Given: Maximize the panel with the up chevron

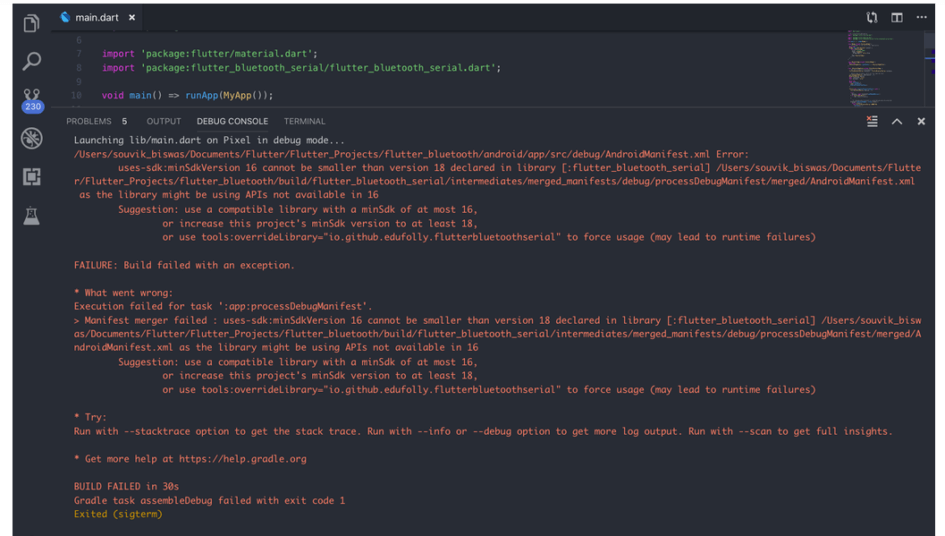Looking at the screenshot, I should 897,121.
